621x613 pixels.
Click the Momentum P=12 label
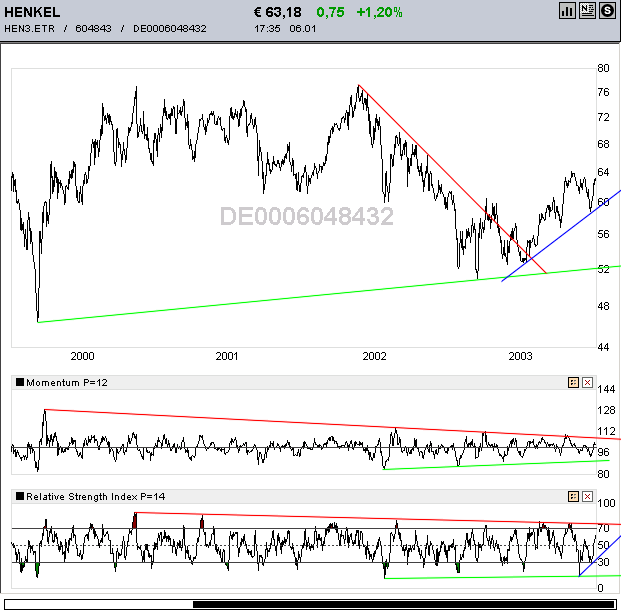67,383
